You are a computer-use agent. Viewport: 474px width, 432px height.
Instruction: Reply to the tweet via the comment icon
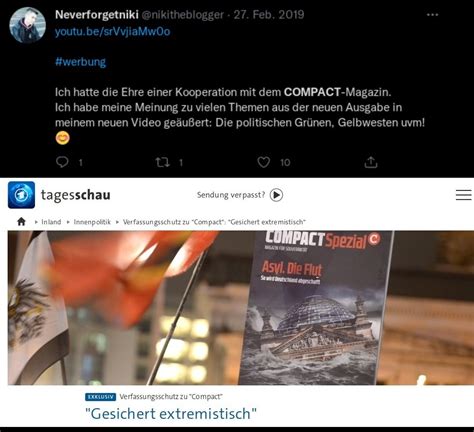62,162
